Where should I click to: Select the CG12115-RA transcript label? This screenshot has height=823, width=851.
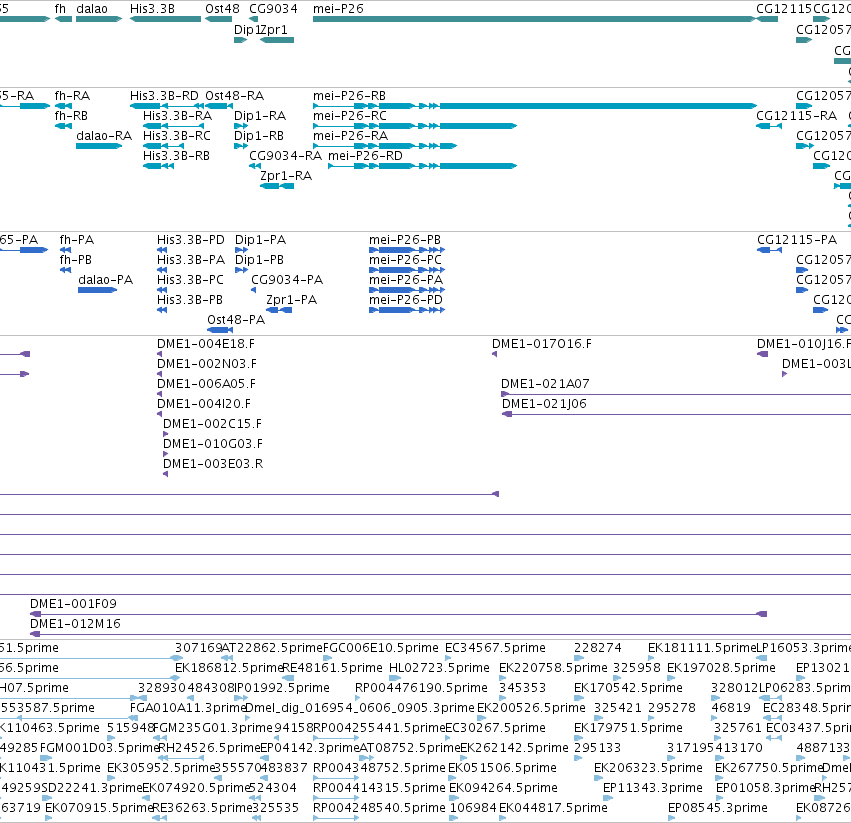(x=797, y=116)
